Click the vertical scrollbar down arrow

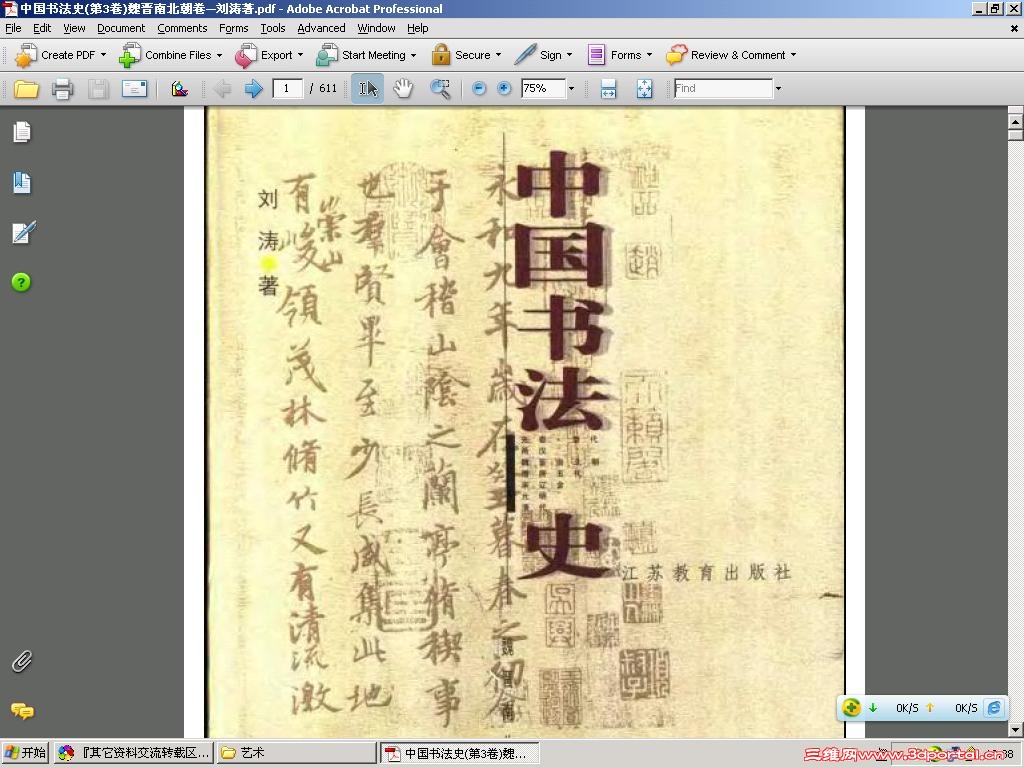click(x=1015, y=729)
